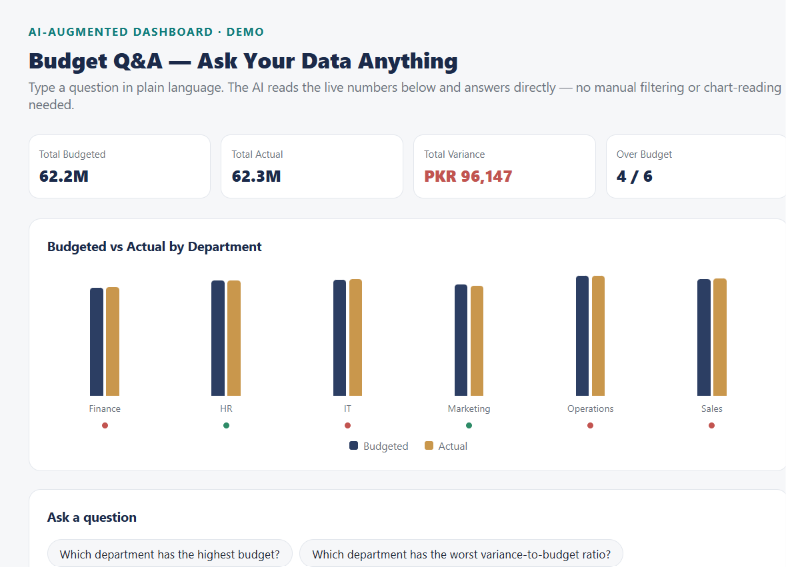Select the Total Variance PKR 96,147 card
Screen dimensions: 786x568
click(x=504, y=166)
